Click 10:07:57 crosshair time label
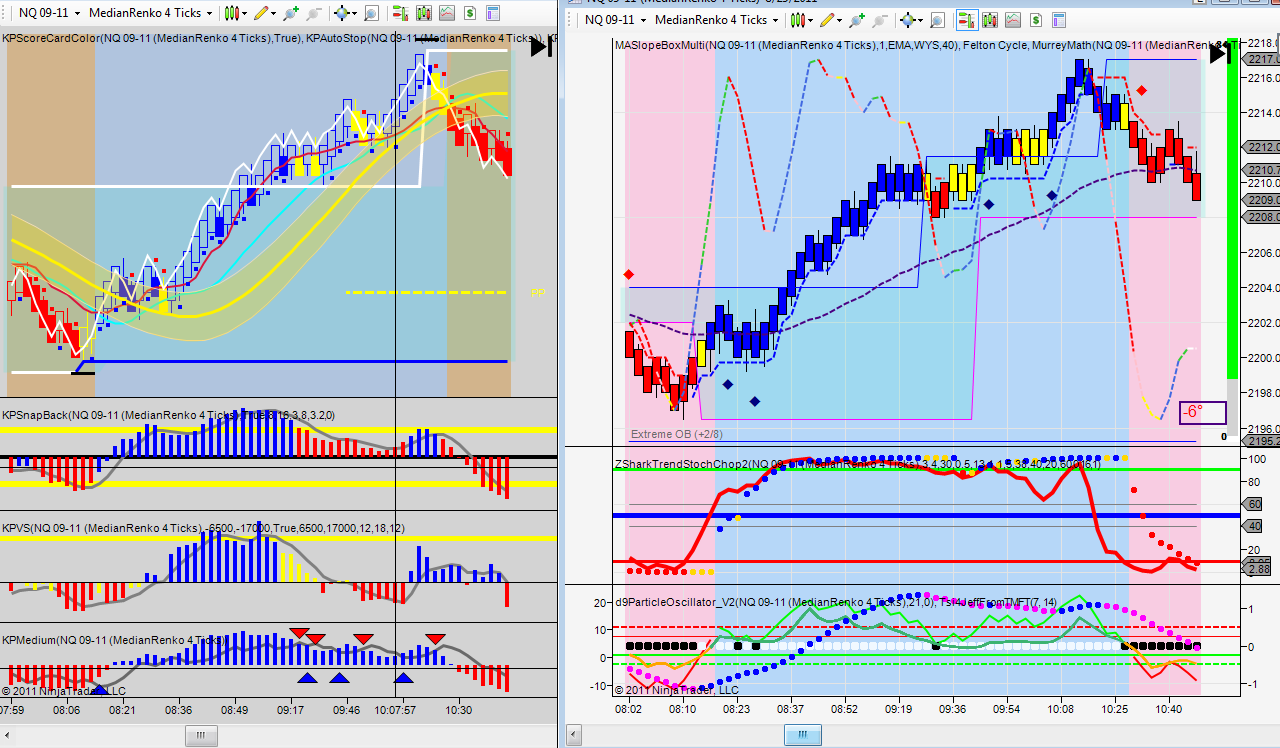The image size is (1280, 748). 395,709
